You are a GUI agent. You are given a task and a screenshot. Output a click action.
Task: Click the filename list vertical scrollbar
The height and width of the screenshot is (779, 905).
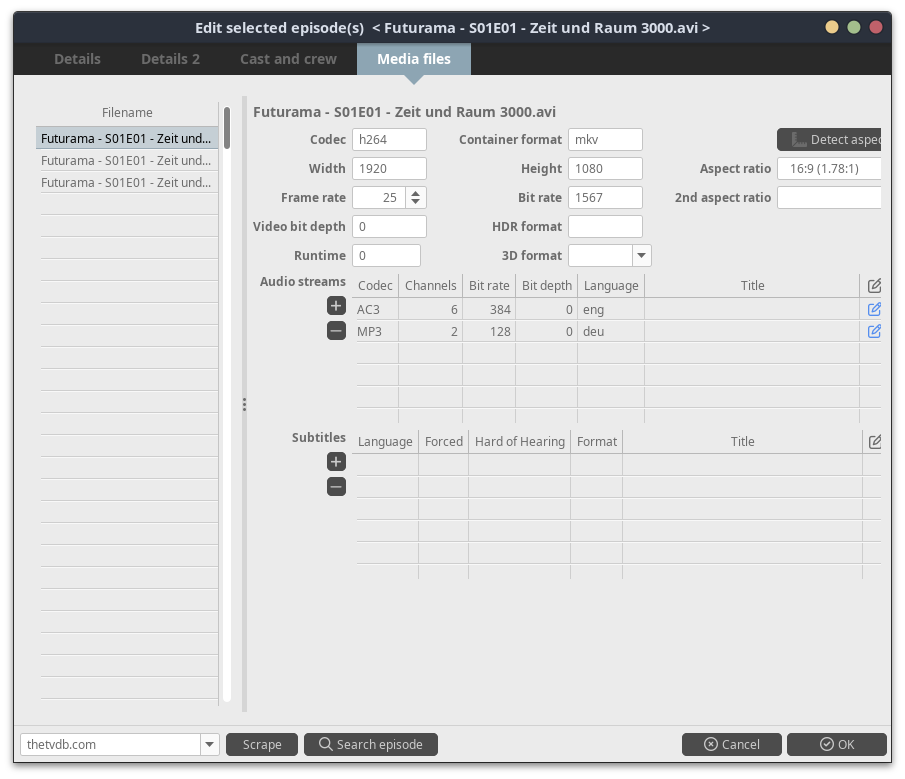pyautogui.click(x=227, y=128)
